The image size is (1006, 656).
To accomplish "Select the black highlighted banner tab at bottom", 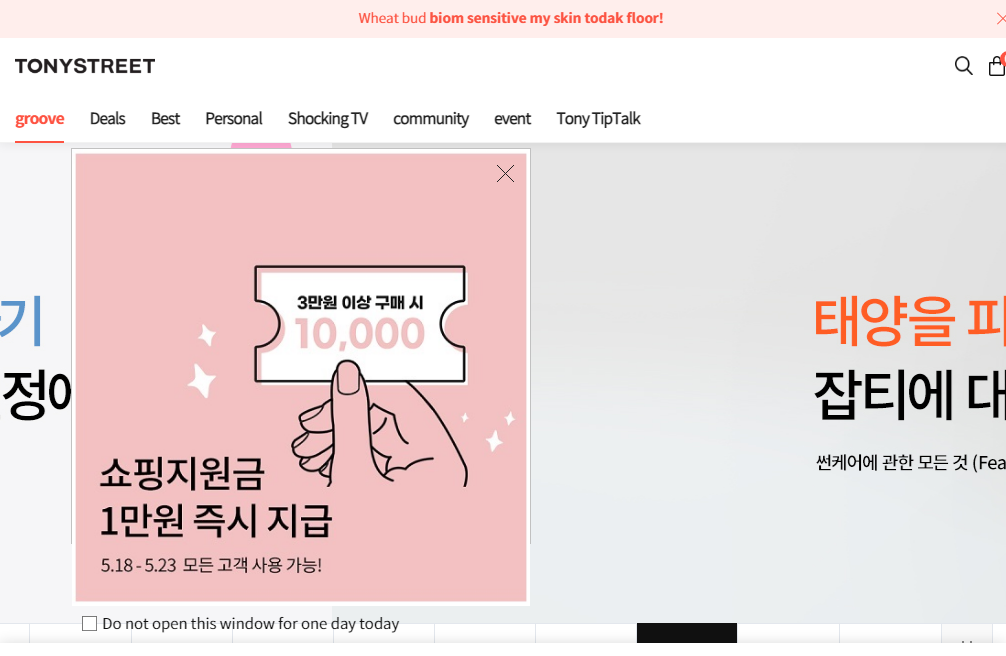I will (686, 632).
